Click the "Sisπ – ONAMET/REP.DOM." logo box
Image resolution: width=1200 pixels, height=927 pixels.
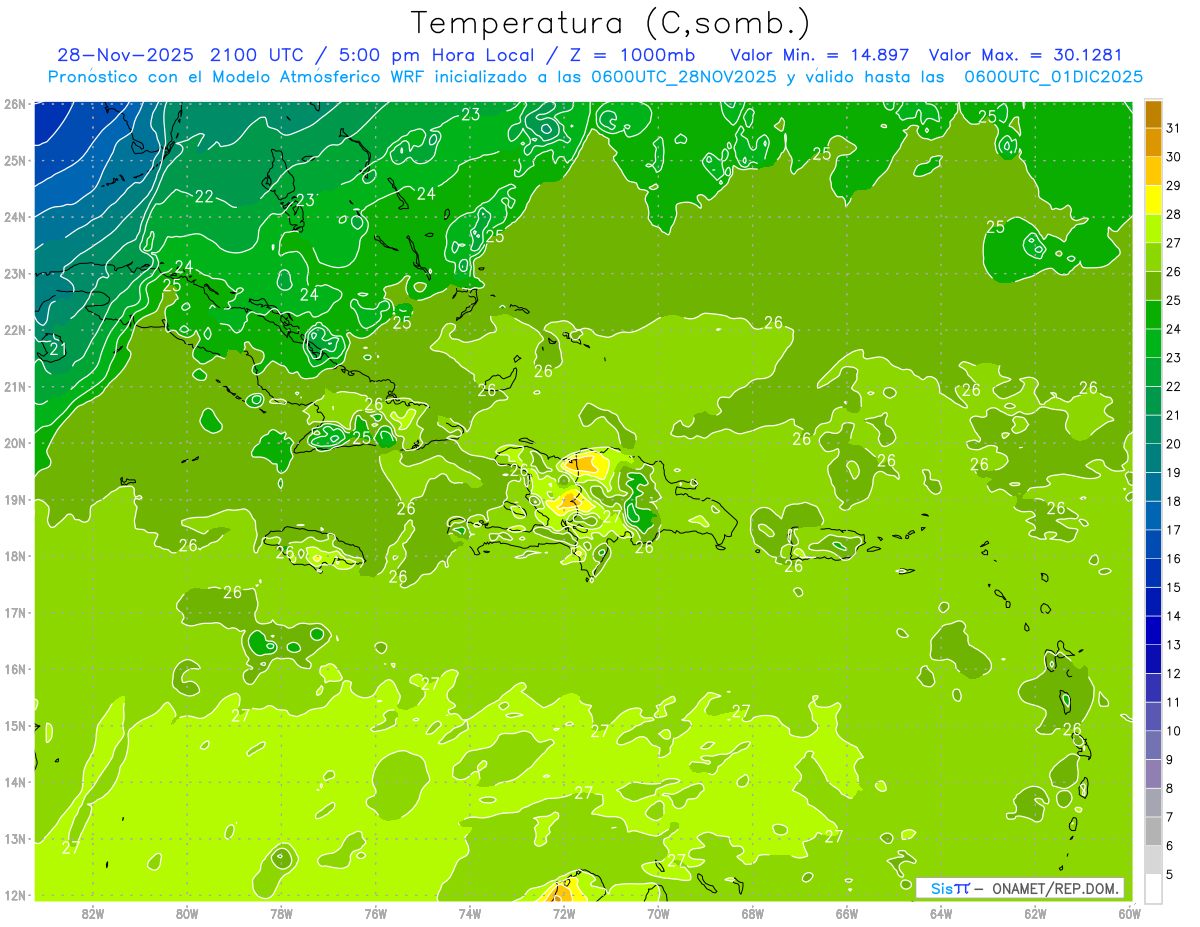pyautogui.click(x=1020, y=888)
